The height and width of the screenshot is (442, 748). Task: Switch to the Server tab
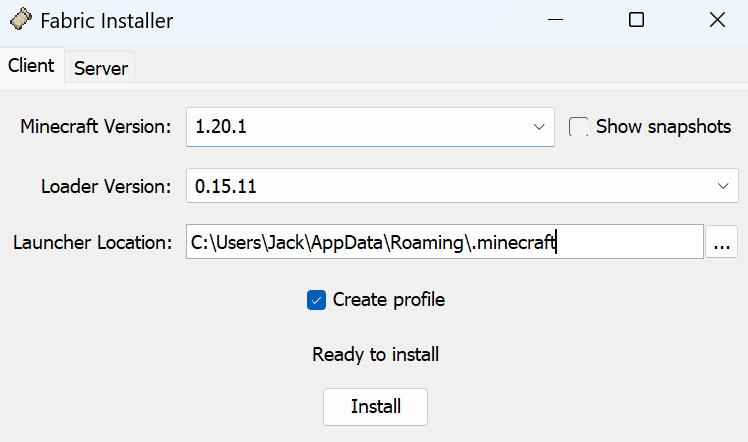click(101, 68)
